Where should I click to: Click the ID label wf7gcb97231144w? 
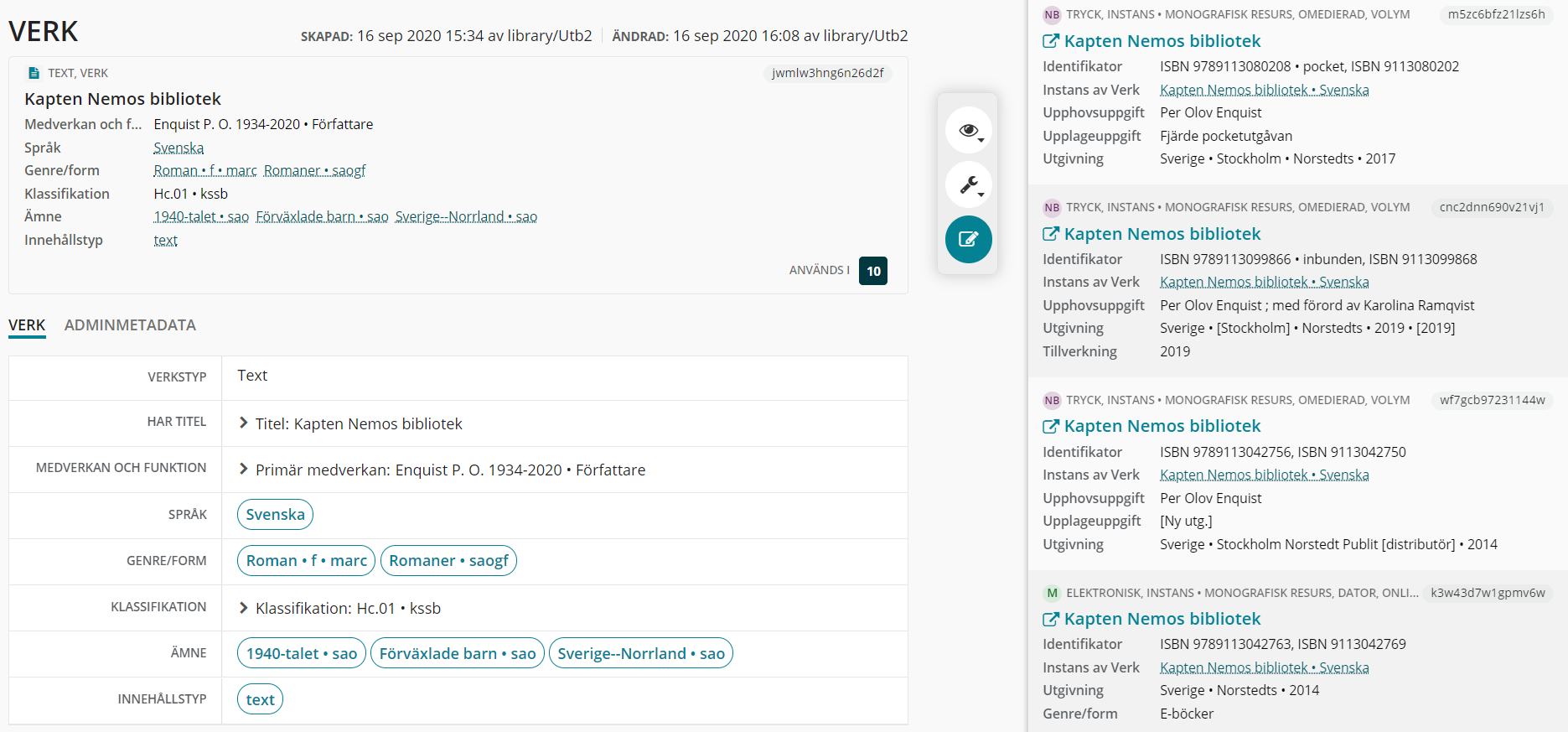click(x=1493, y=400)
